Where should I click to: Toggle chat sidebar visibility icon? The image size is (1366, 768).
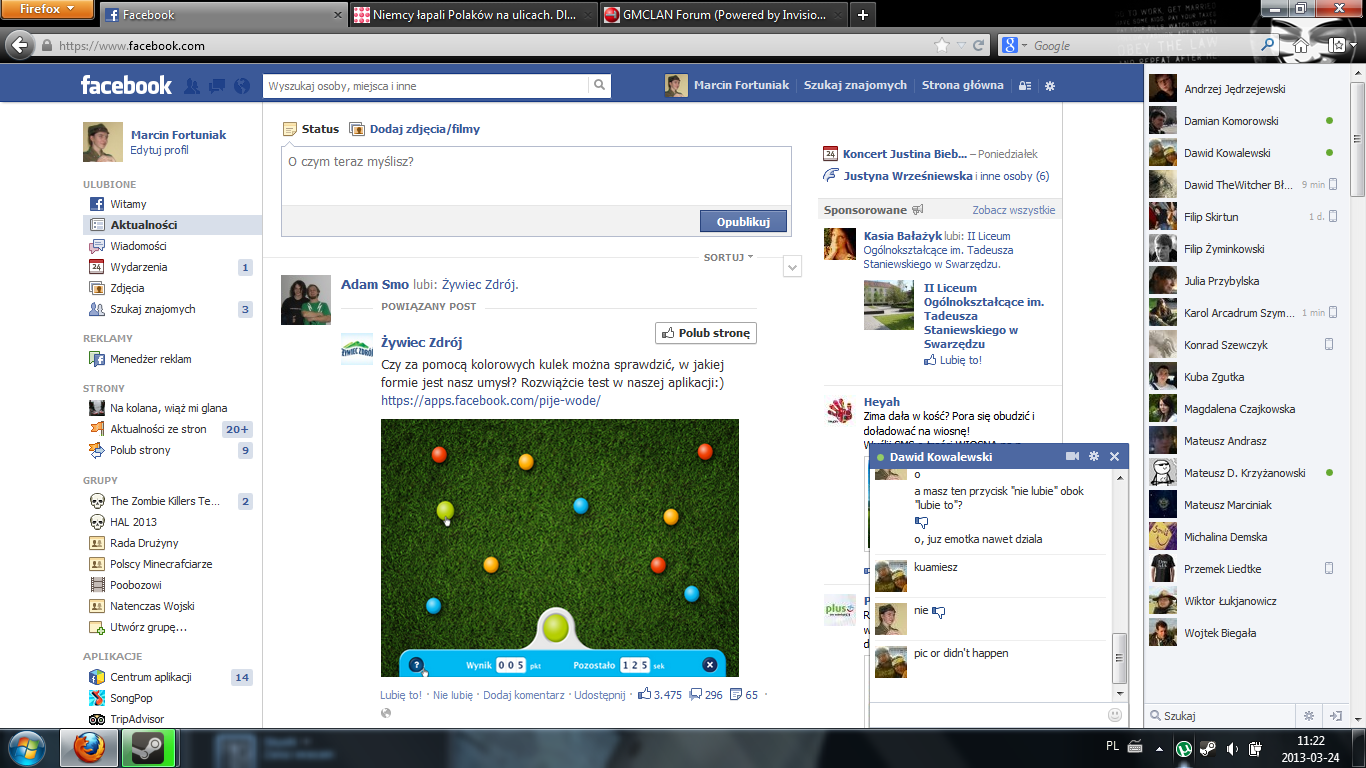(1335, 716)
